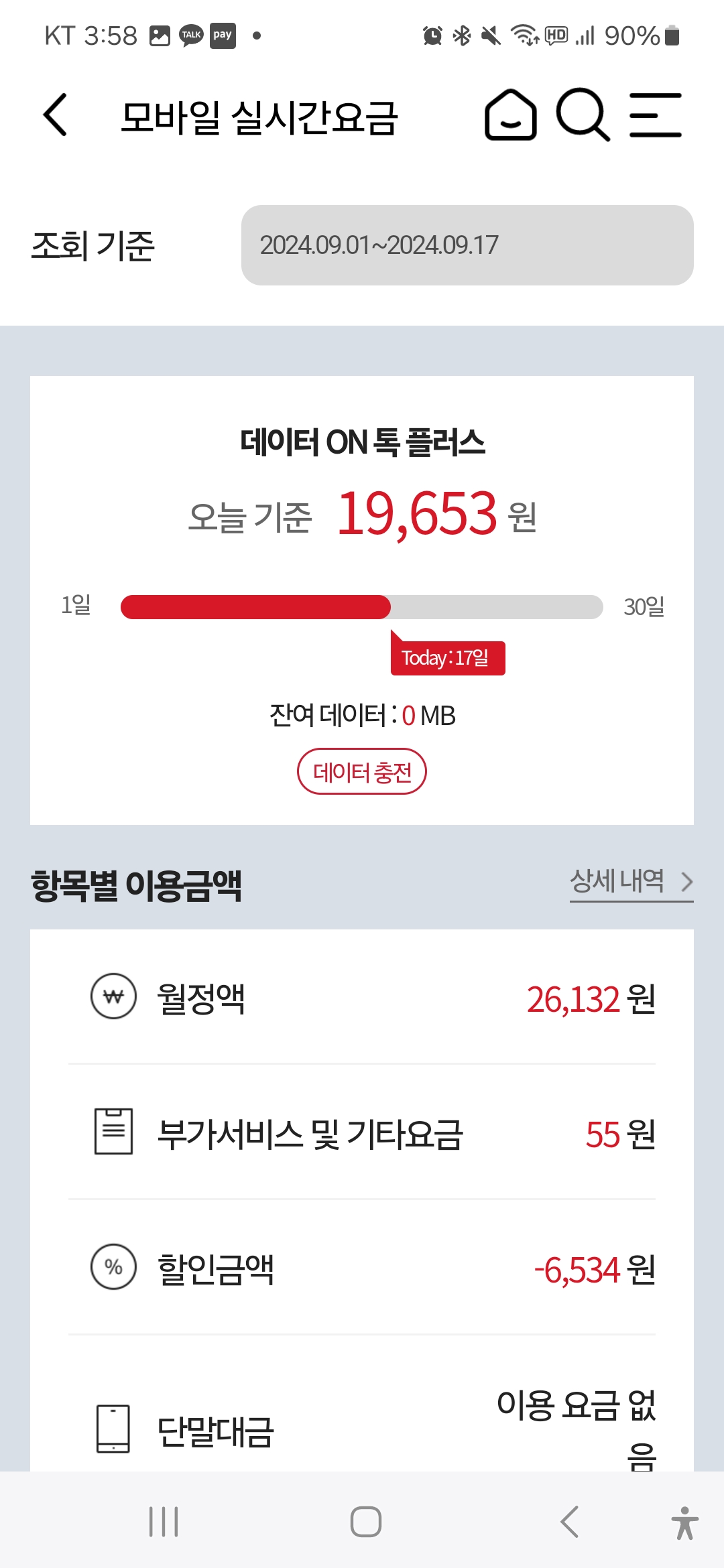The image size is (724, 1568).
Task: Expand 상세 내역 chevron arrow
Action: tap(686, 882)
